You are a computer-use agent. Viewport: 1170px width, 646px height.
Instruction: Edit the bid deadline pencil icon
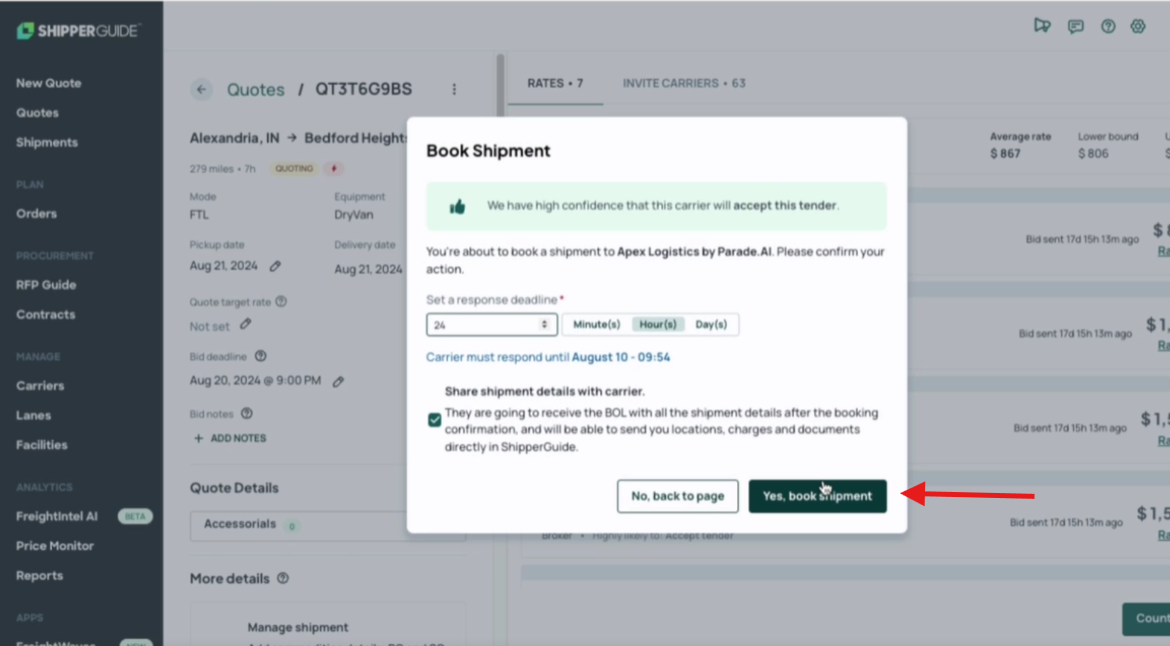click(x=338, y=382)
